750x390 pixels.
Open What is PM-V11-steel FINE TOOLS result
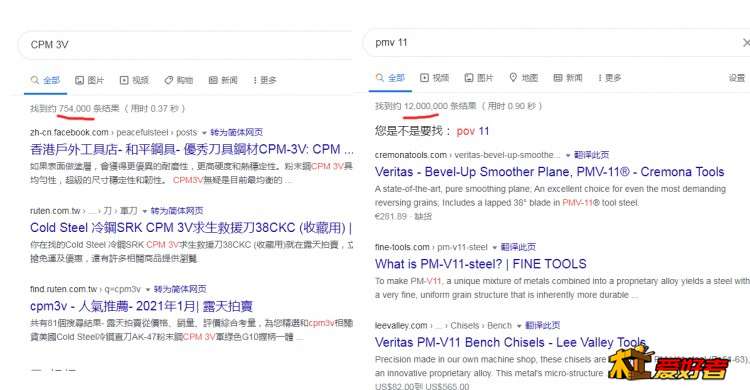[x=481, y=264]
